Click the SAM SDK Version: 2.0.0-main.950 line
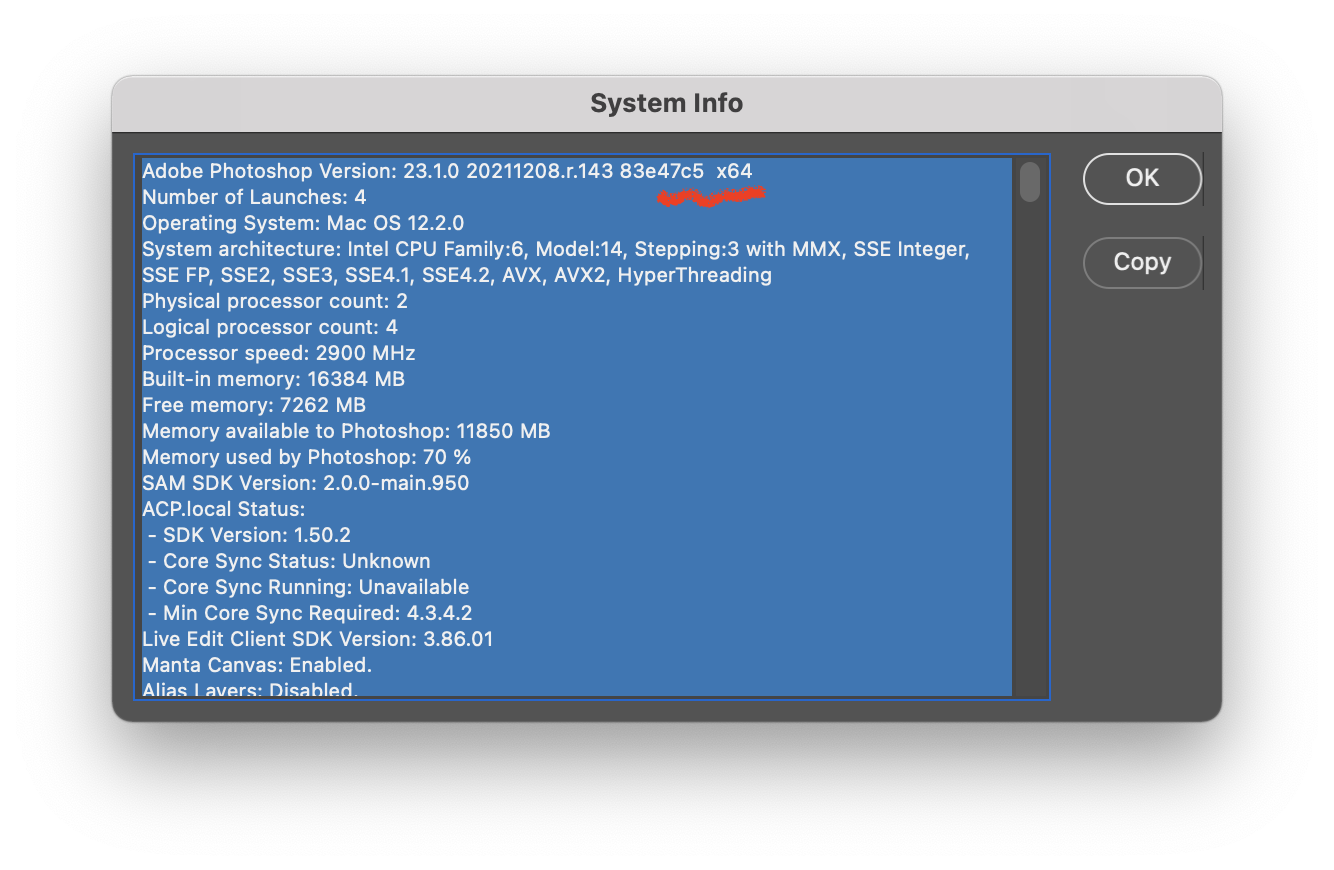The image size is (1334, 870). (306, 483)
